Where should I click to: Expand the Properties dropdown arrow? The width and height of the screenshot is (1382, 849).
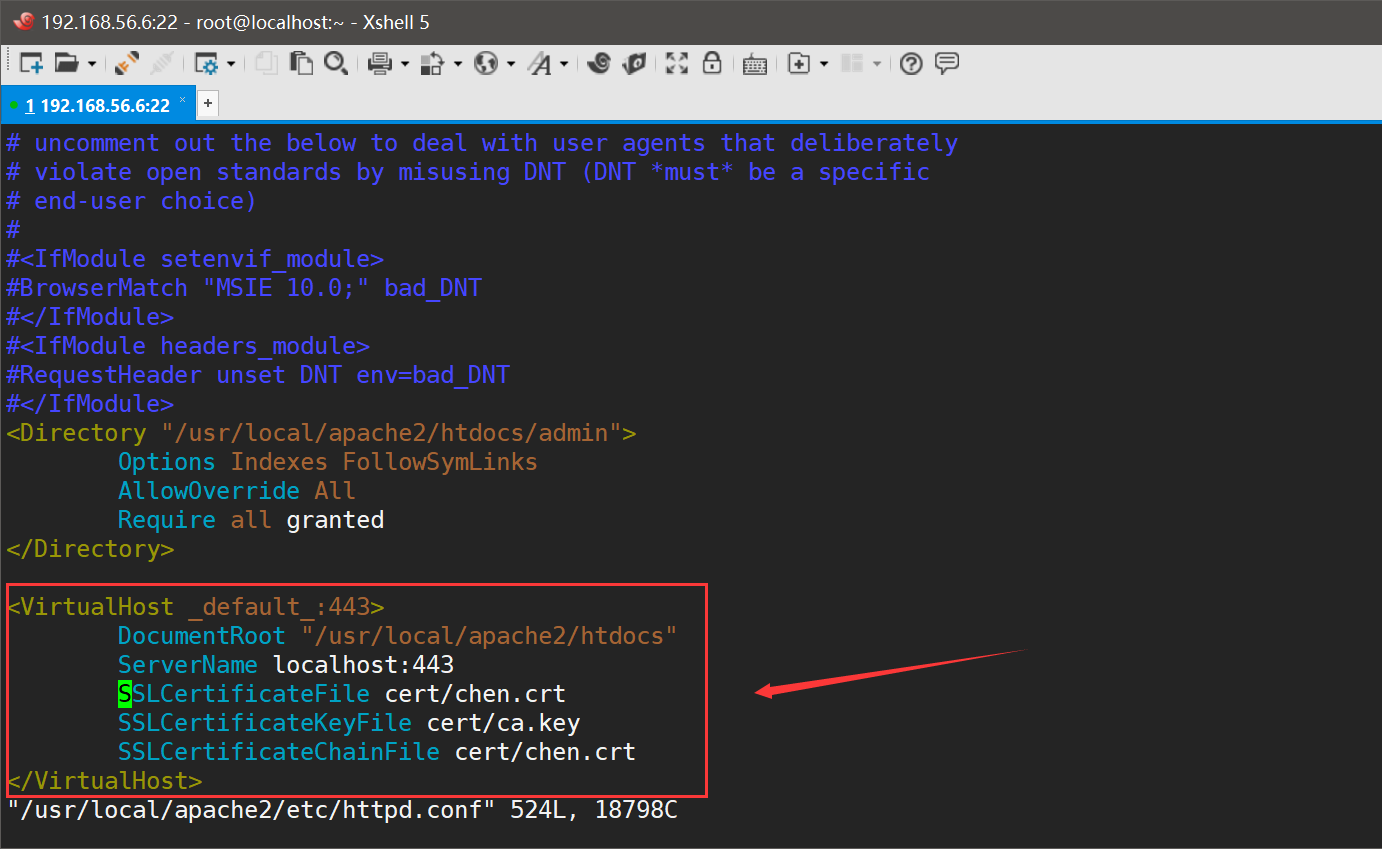pyautogui.click(x=231, y=64)
